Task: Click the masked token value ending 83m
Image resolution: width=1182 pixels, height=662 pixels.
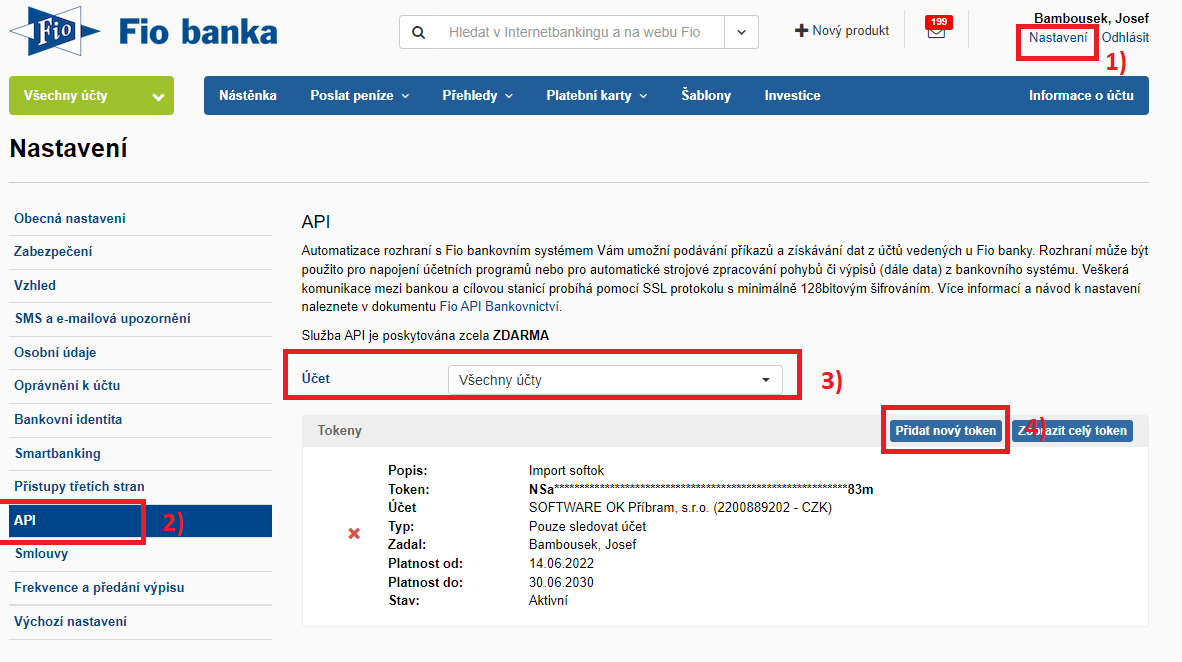Action: (700, 489)
